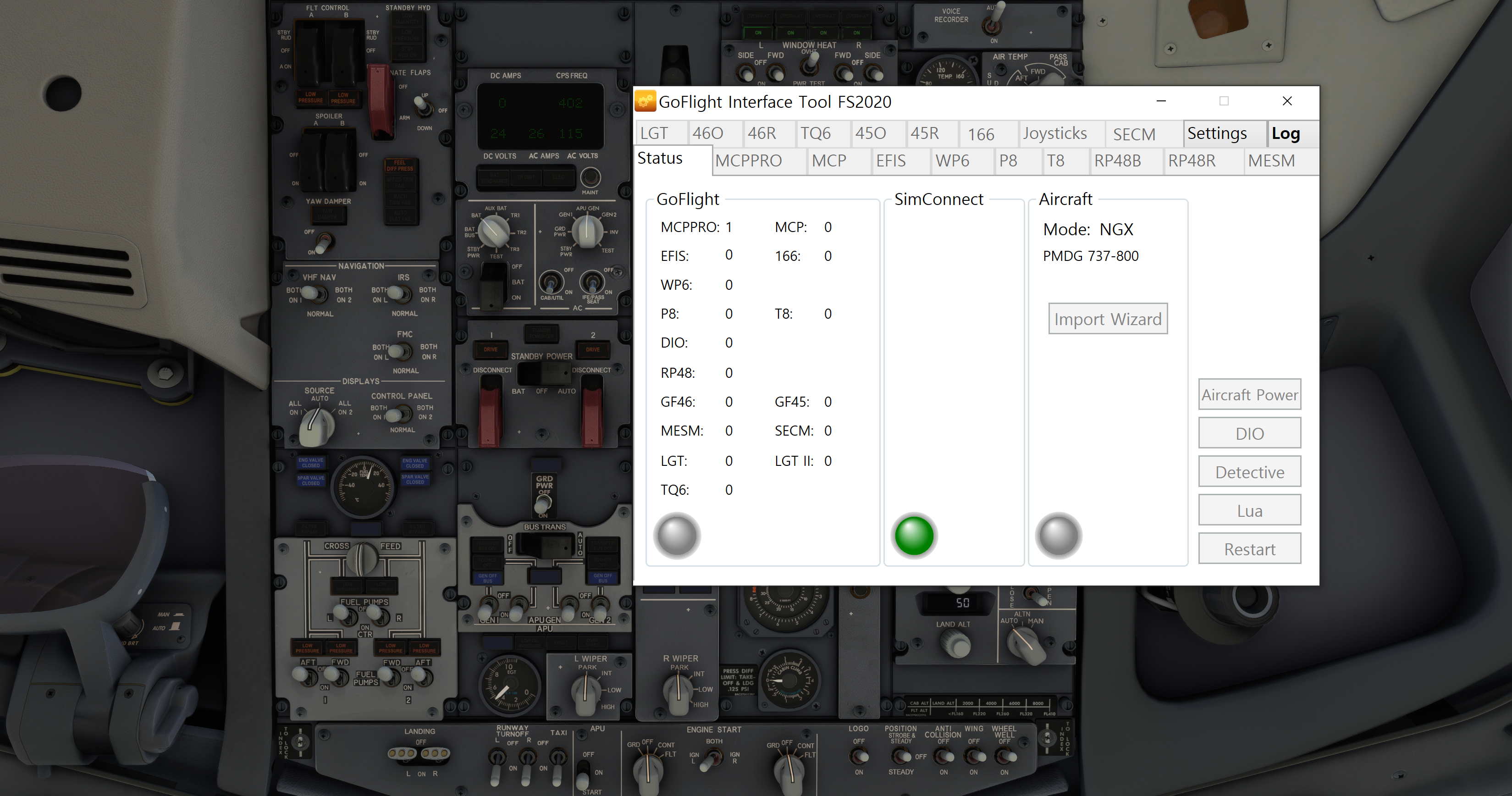The image size is (1512, 796).
Task: Click the Aircraft Power button
Action: (1250, 394)
